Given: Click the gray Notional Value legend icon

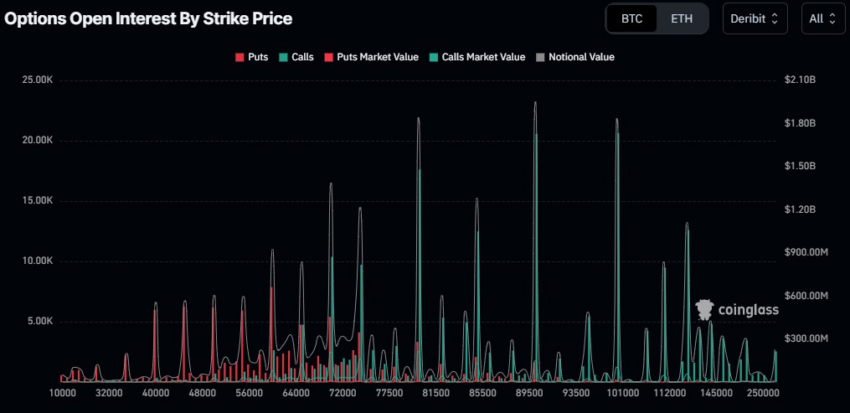Looking at the screenshot, I should pos(540,57).
